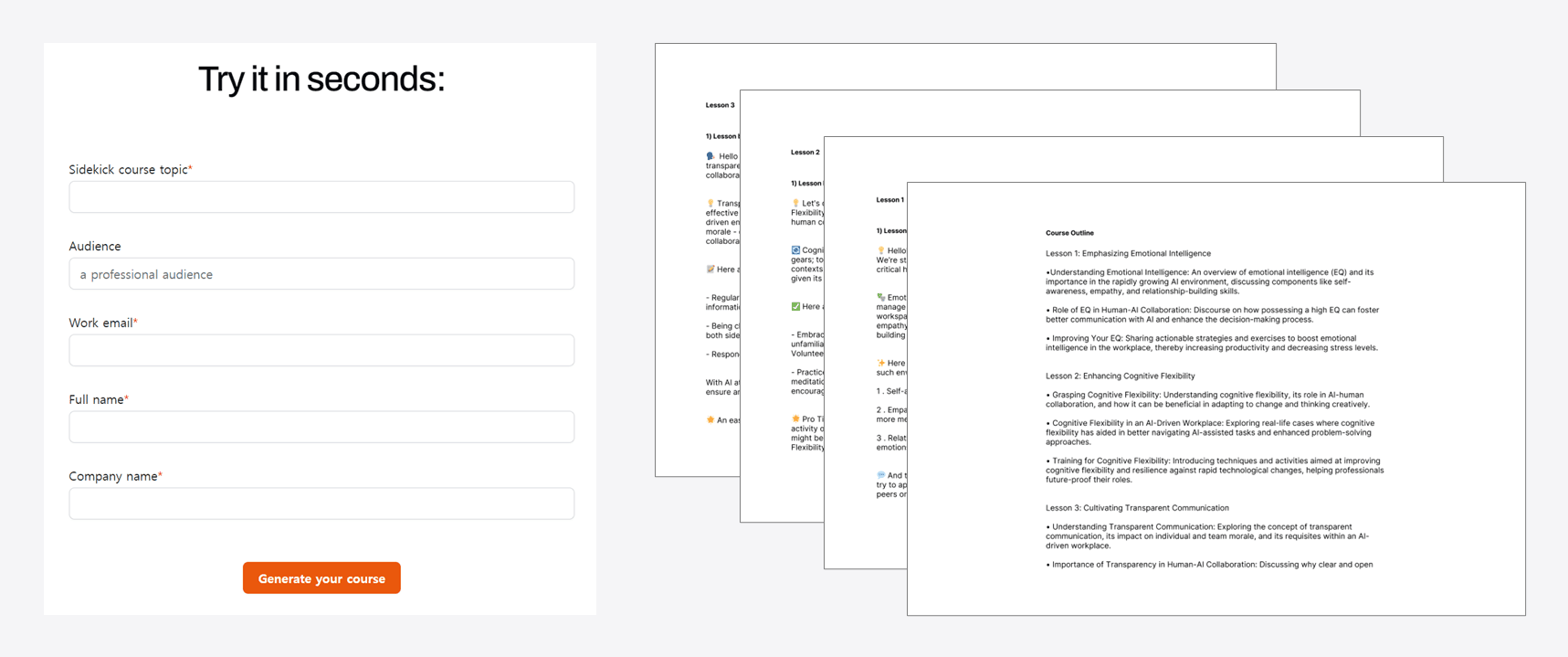
Task: Focus the Sidekick course topic field
Action: [321, 197]
